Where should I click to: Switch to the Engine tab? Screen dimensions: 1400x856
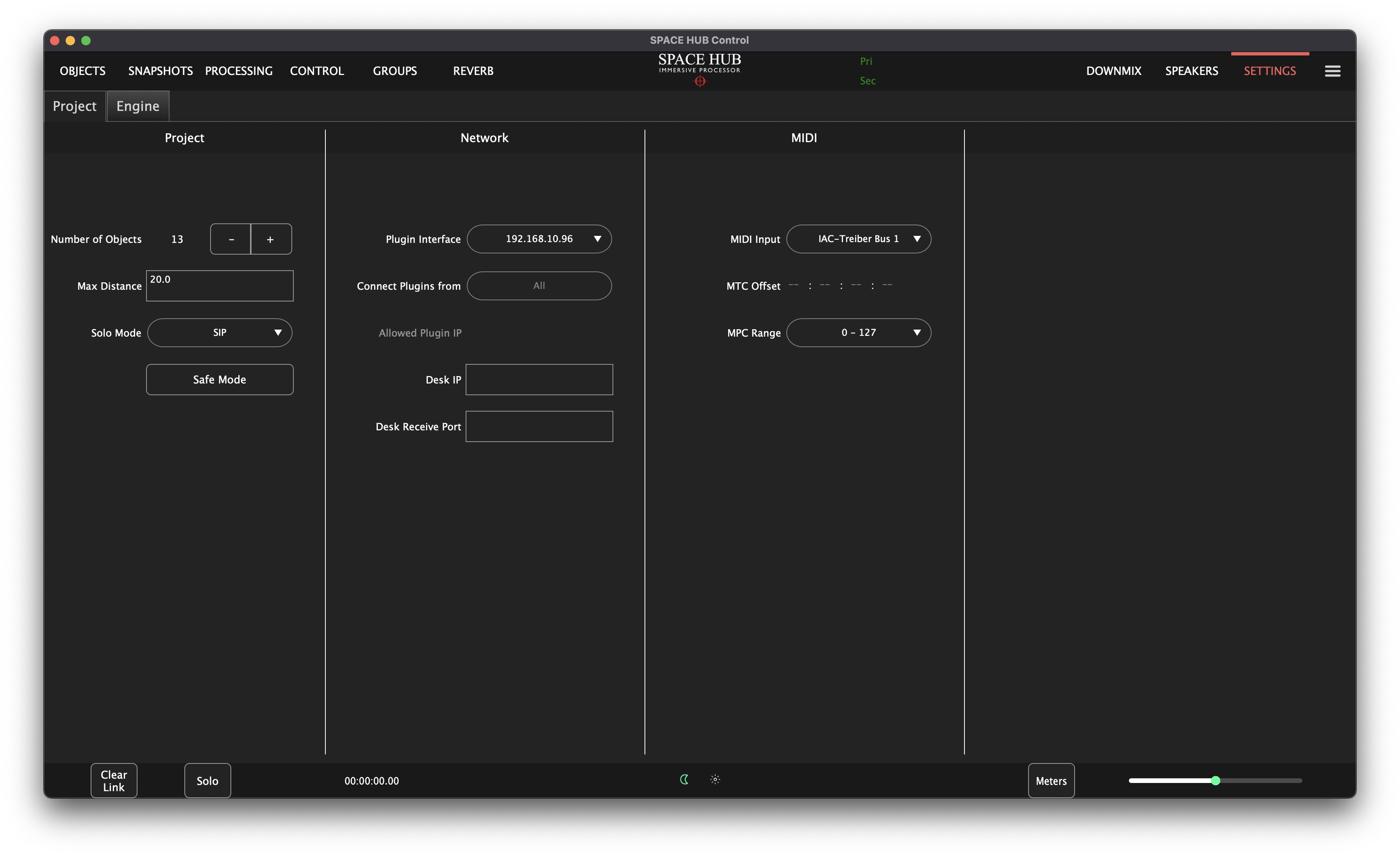tap(138, 106)
